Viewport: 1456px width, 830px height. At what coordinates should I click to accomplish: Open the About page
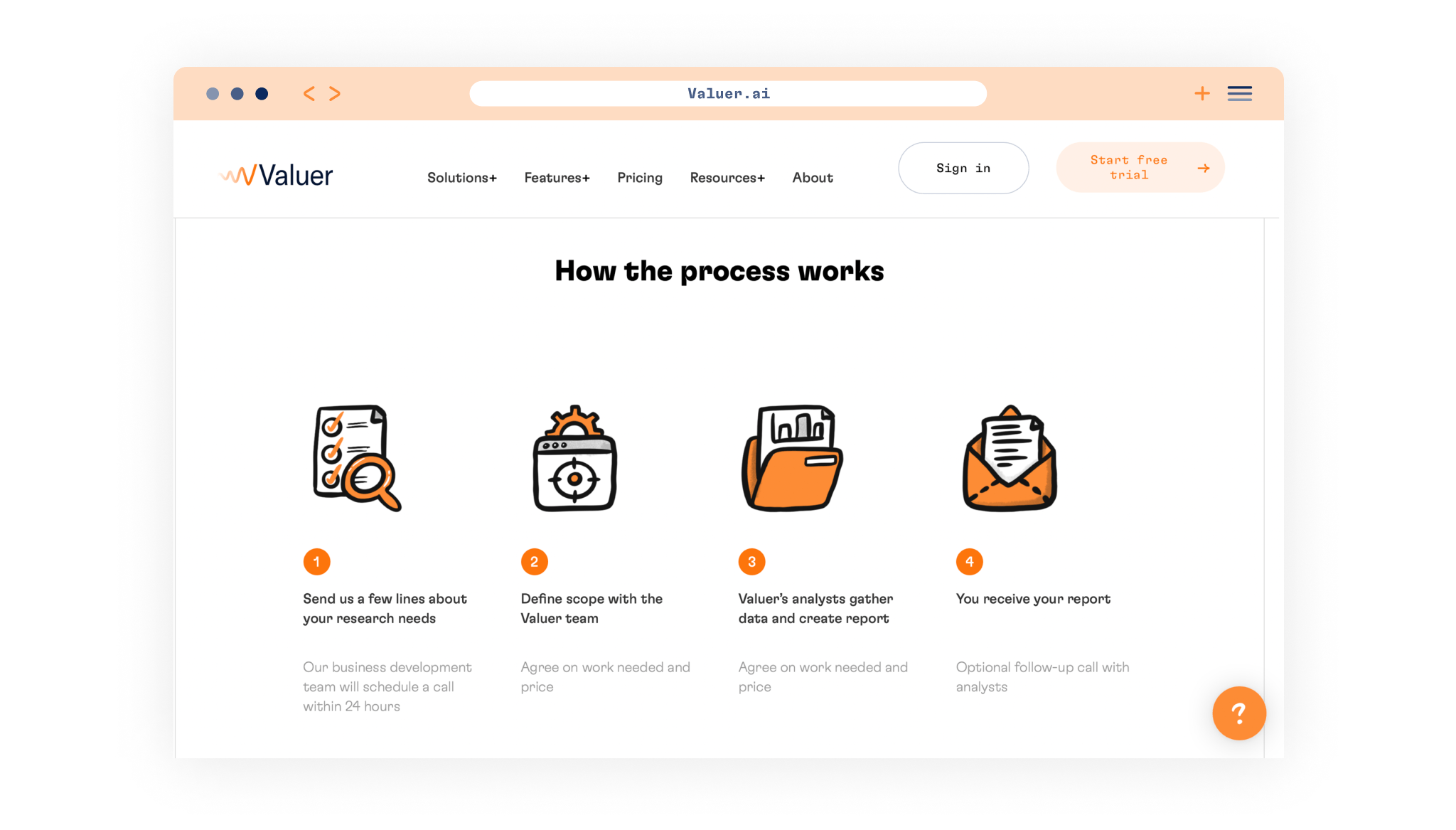813,178
